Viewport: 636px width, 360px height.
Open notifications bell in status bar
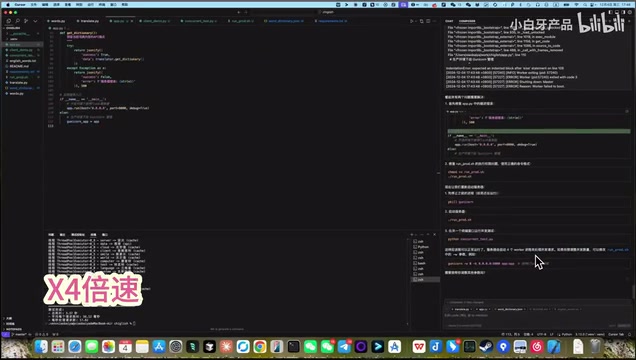coord(630,334)
